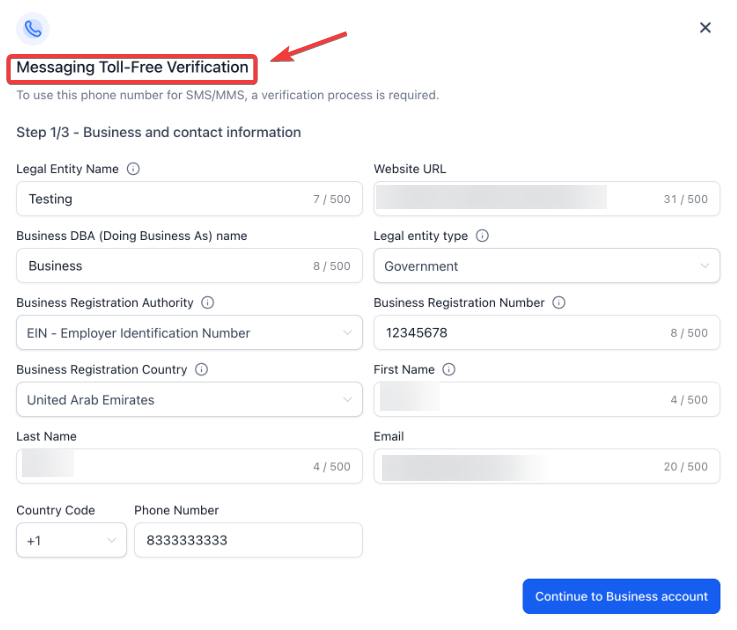
Task: Close the verification dialog with X
Action: (705, 28)
